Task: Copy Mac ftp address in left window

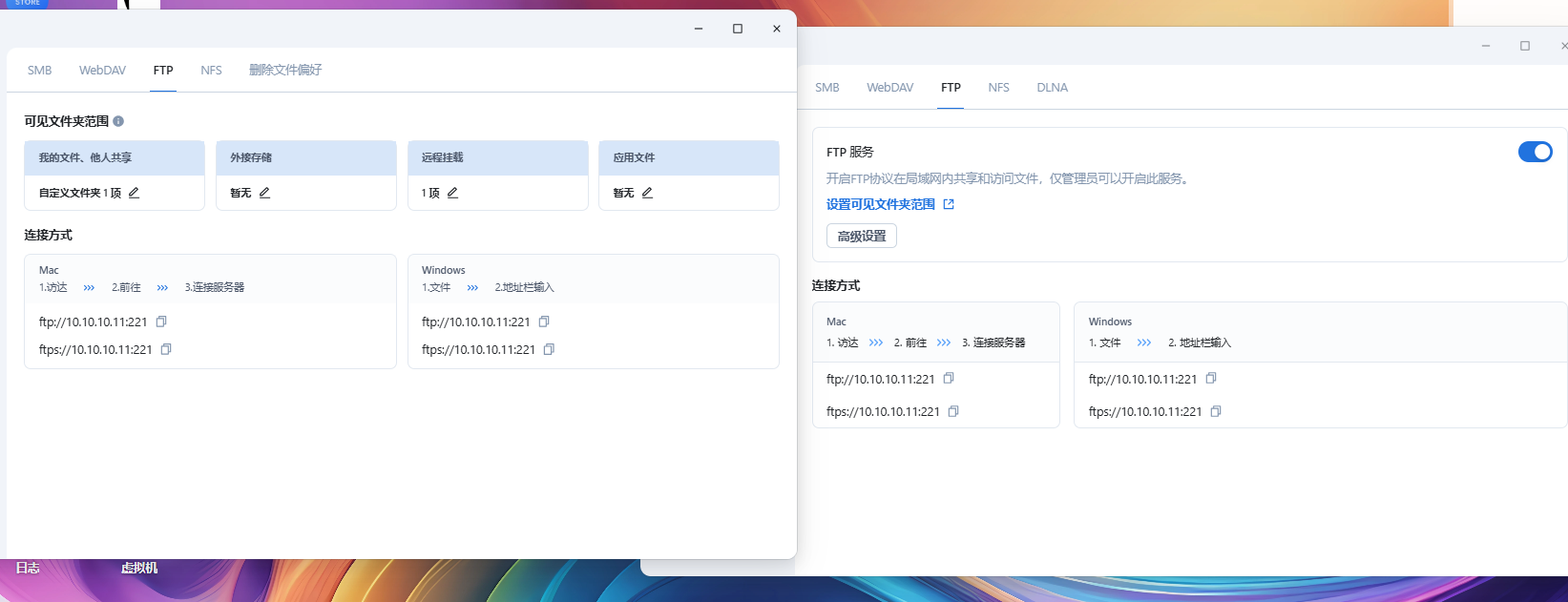Action: click(161, 322)
